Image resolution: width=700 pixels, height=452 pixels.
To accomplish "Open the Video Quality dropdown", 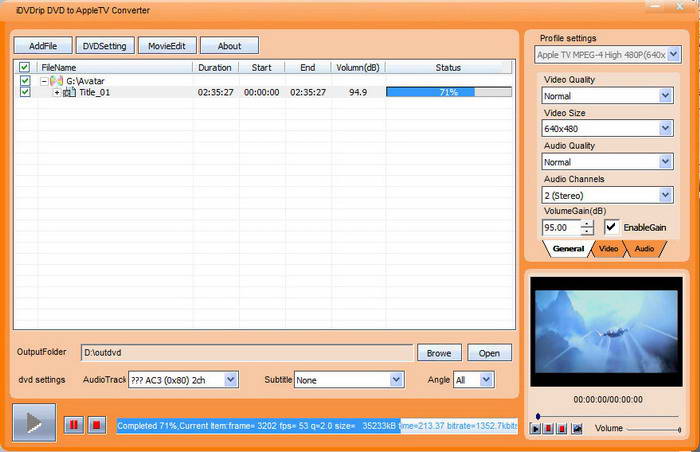I will (665, 96).
